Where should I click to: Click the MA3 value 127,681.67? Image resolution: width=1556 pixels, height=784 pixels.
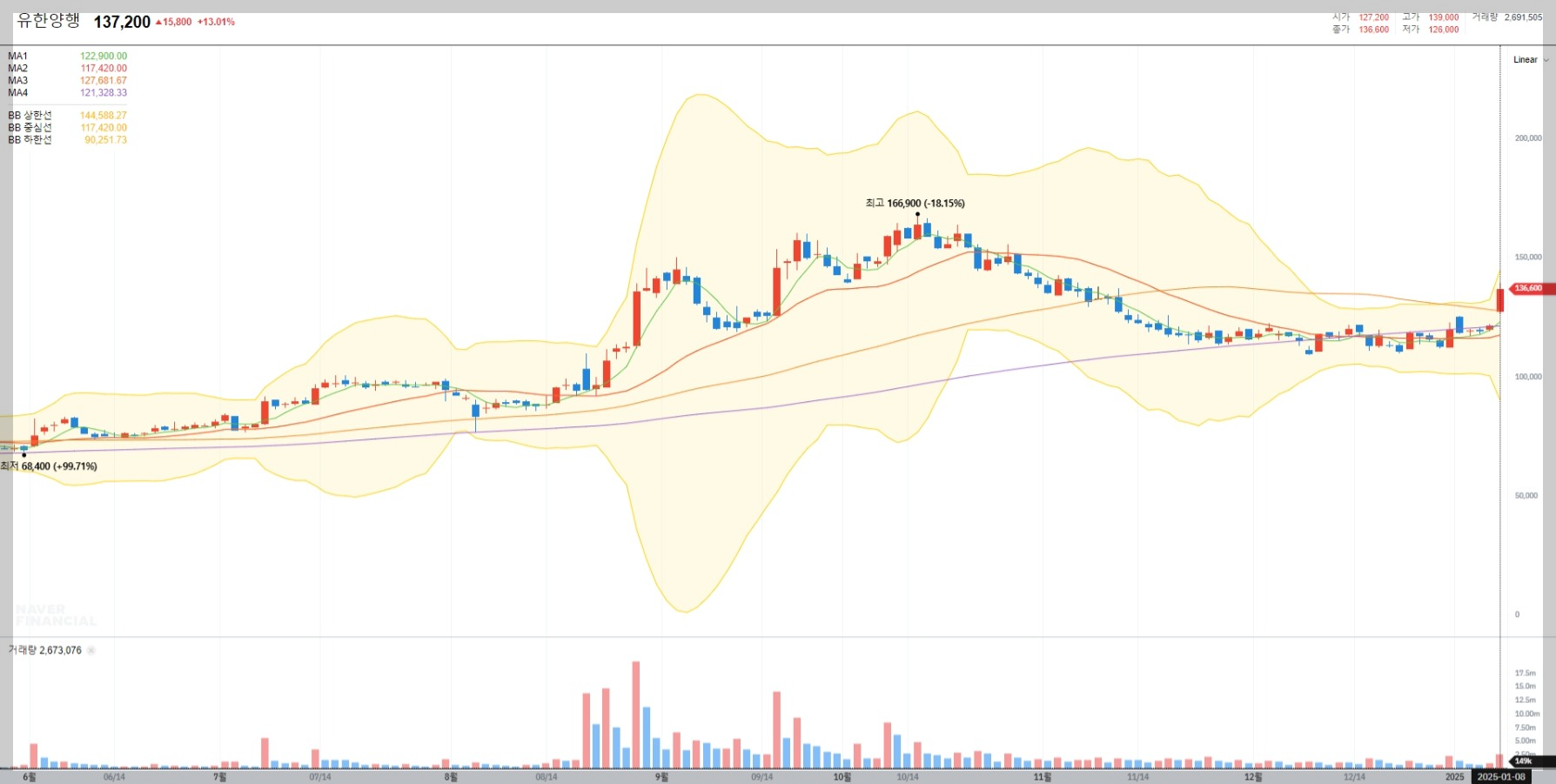[104, 80]
